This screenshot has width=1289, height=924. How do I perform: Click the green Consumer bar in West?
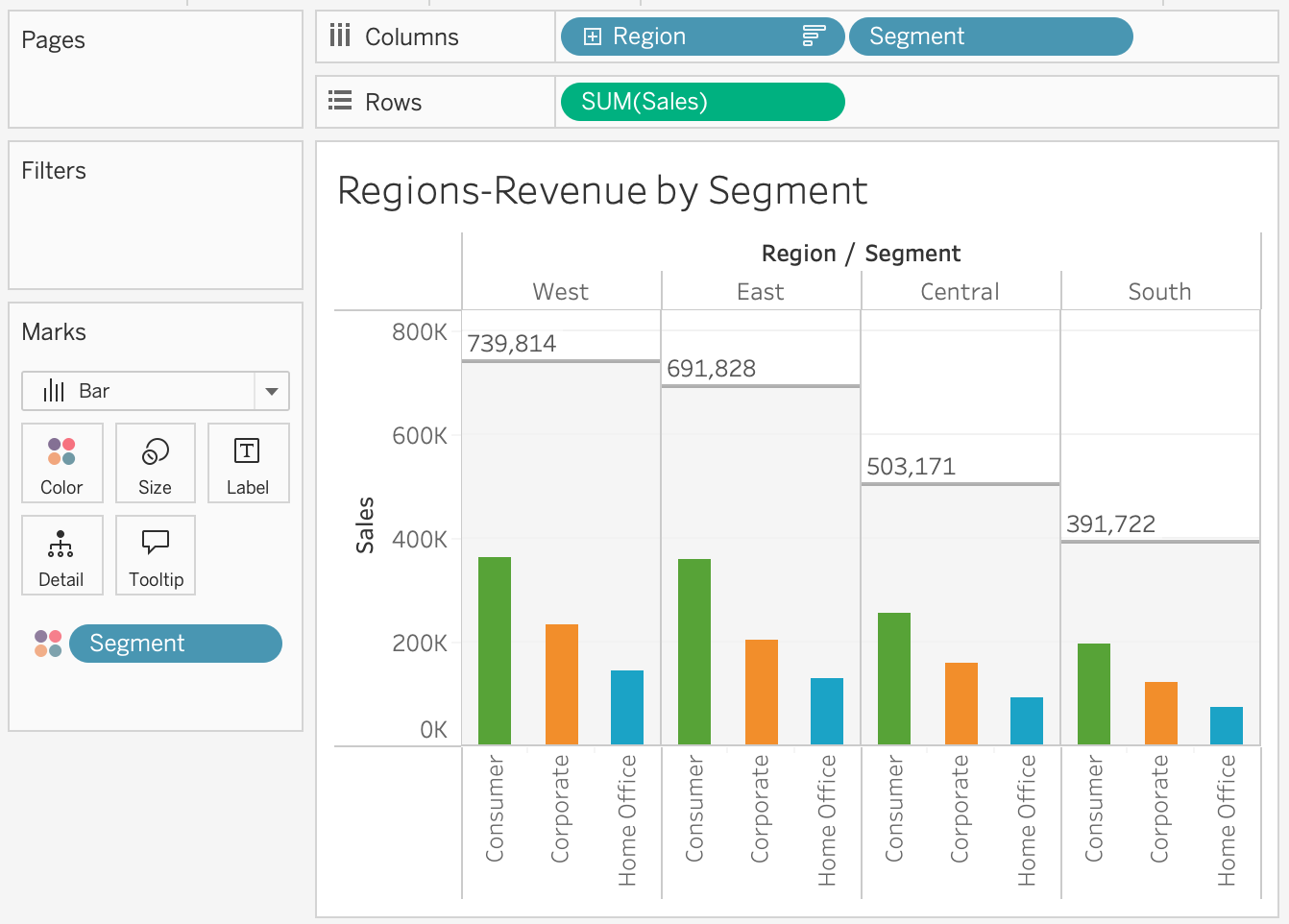point(495,650)
